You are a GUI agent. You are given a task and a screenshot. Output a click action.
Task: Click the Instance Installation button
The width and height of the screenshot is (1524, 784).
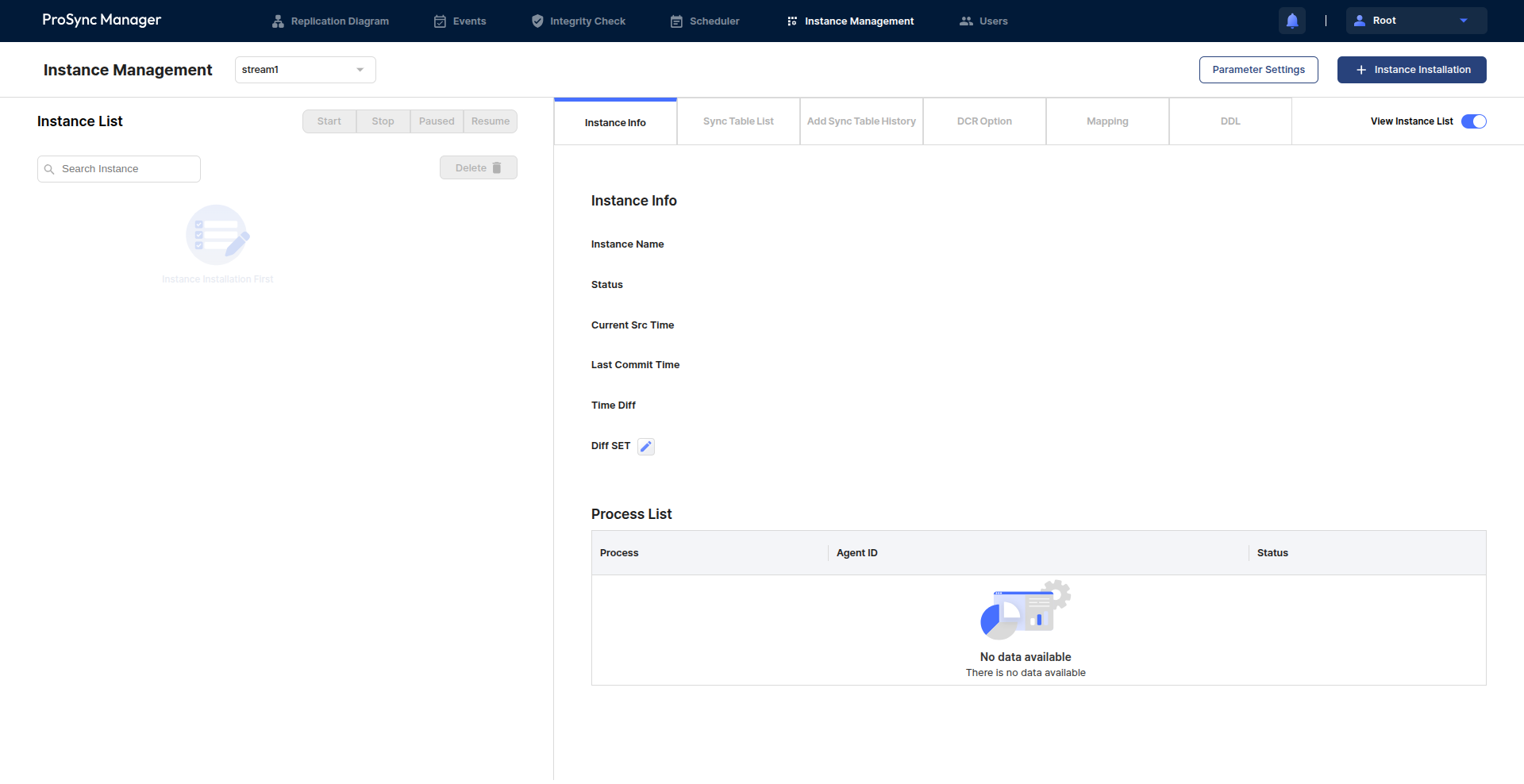click(x=1411, y=70)
